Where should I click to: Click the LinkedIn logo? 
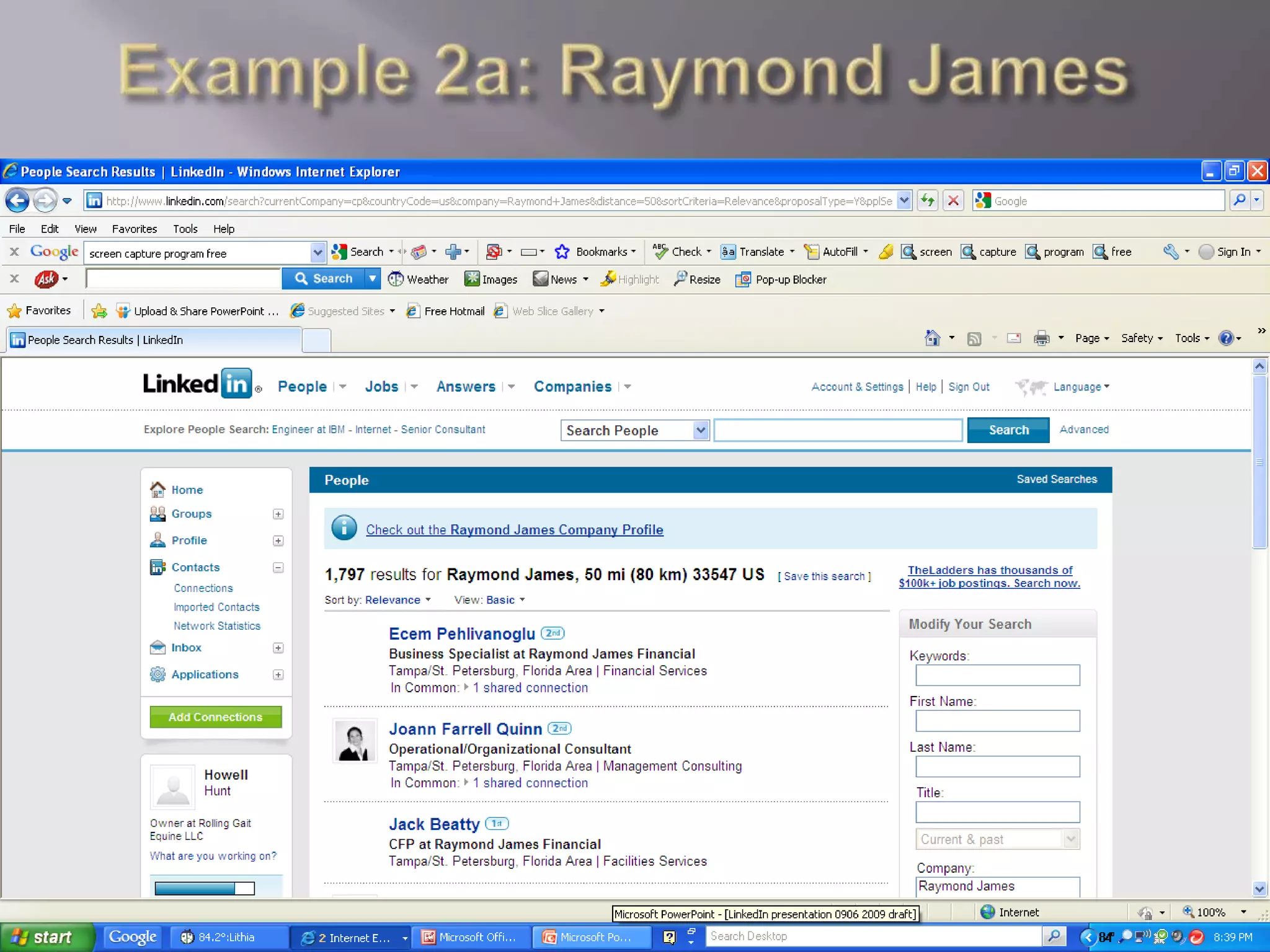(198, 384)
